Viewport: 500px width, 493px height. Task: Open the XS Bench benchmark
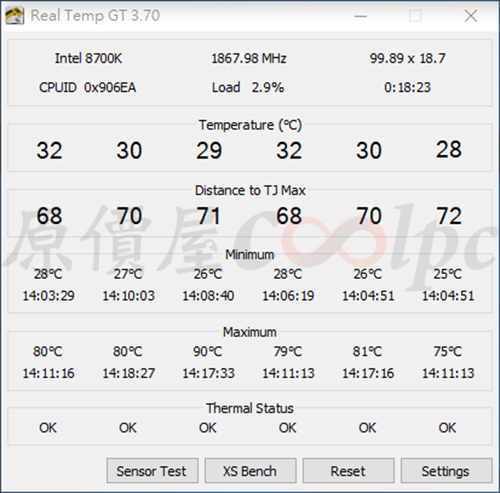[x=250, y=471]
